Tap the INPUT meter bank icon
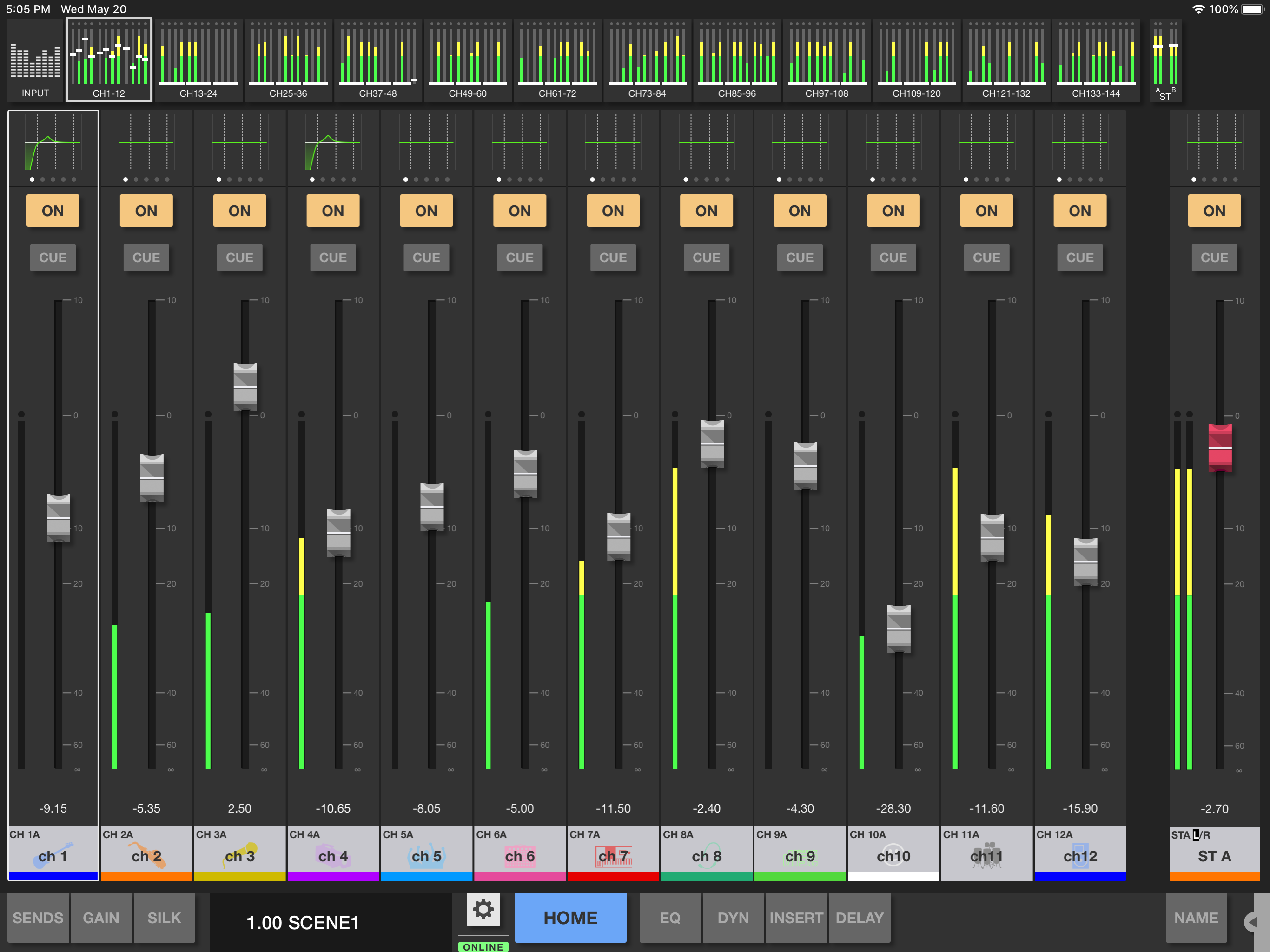Screen dimensions: 1270x952 (35, 60)
